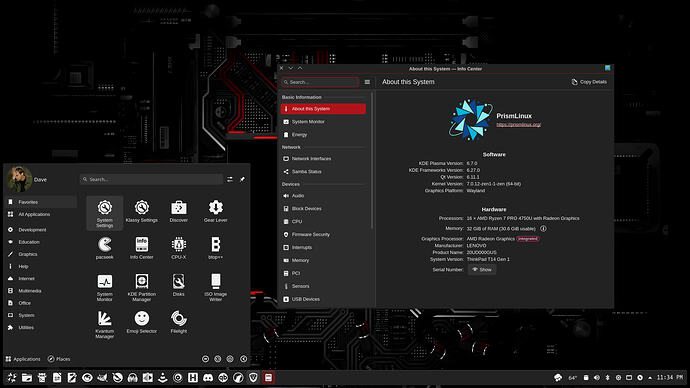The image size is (690, 388).
Task: Launch KDE Partition Manager
Action: [x=142, y=288]
